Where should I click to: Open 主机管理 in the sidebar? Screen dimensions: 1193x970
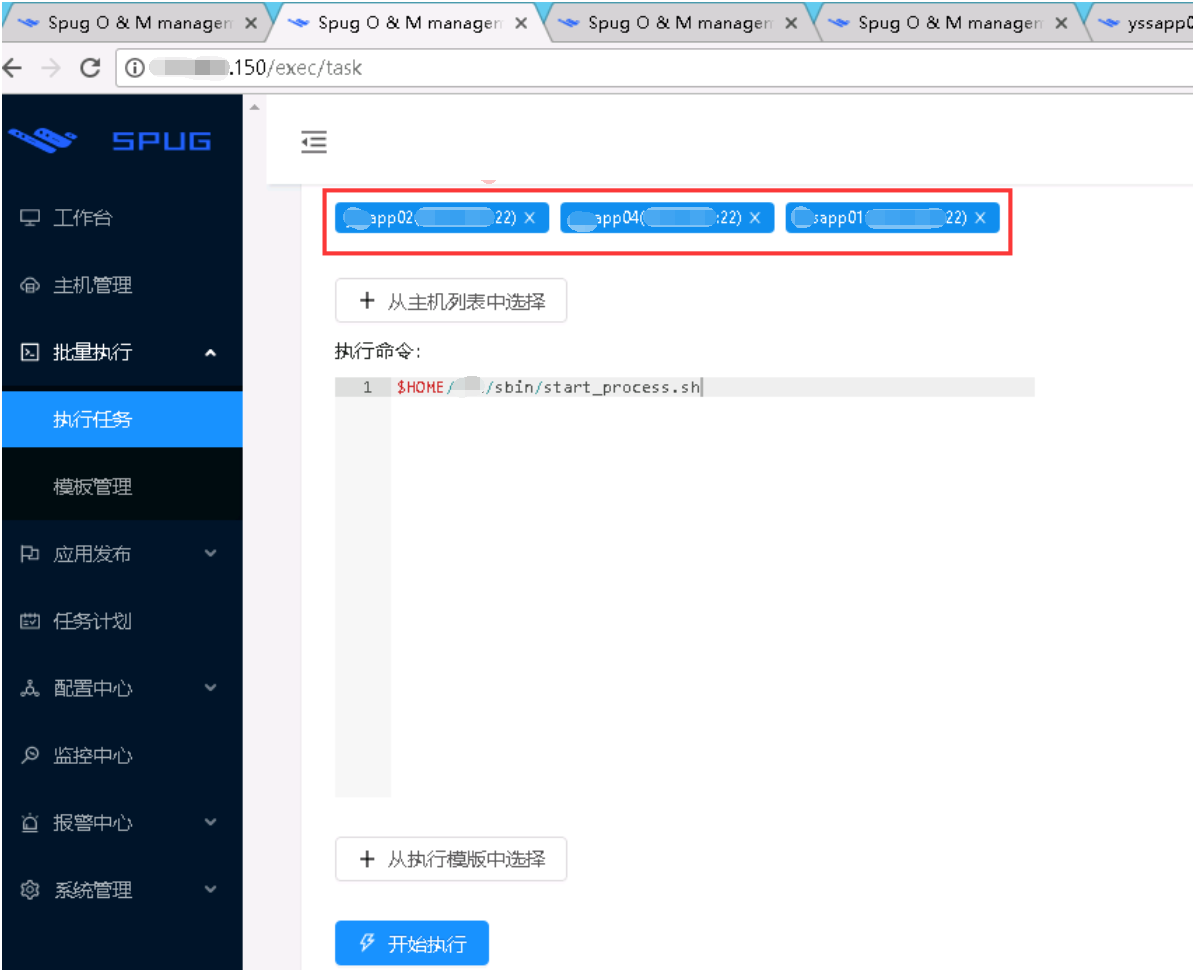pos(122,285)
